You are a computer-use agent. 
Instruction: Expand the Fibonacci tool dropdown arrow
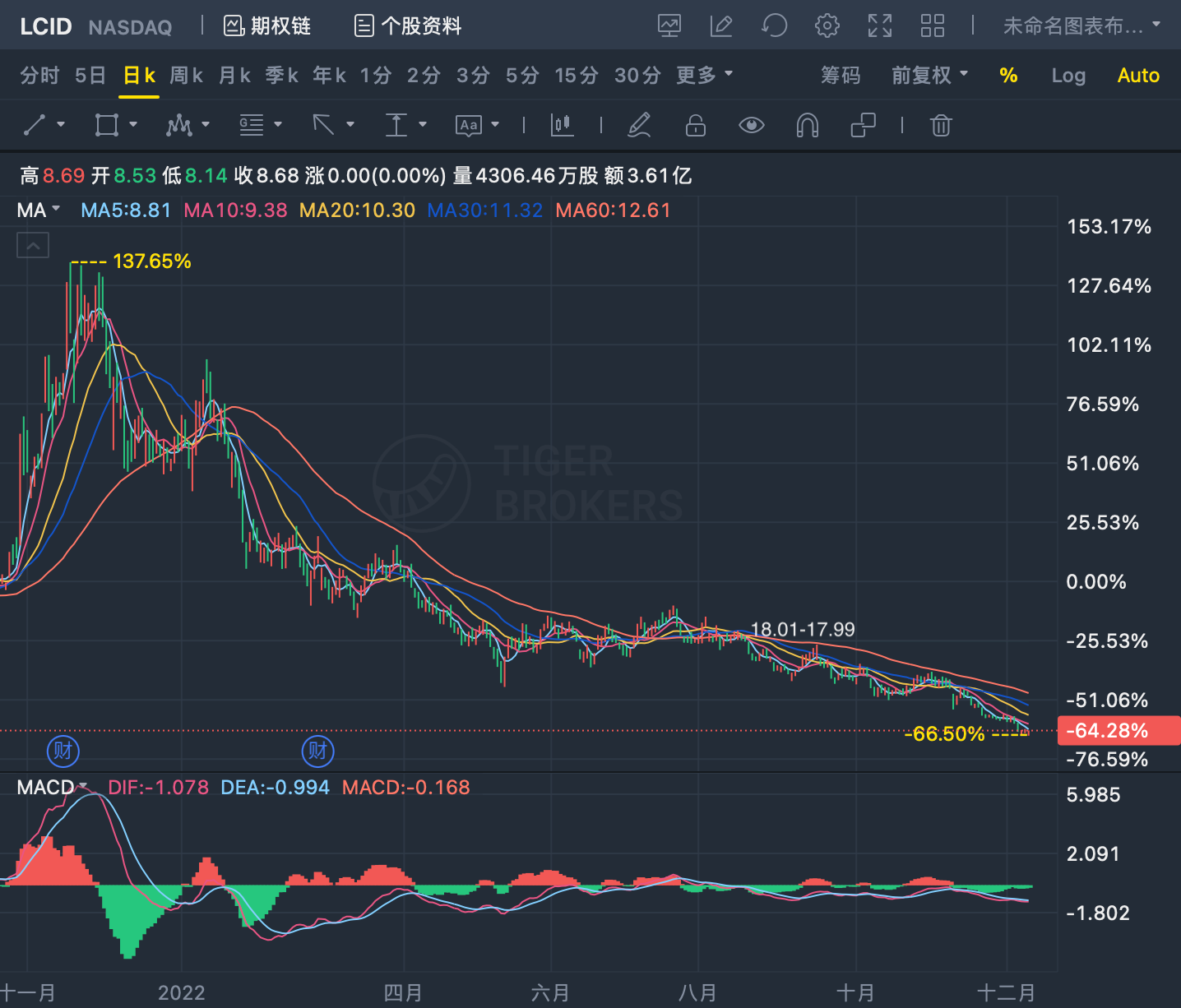[x=278, y=124]
